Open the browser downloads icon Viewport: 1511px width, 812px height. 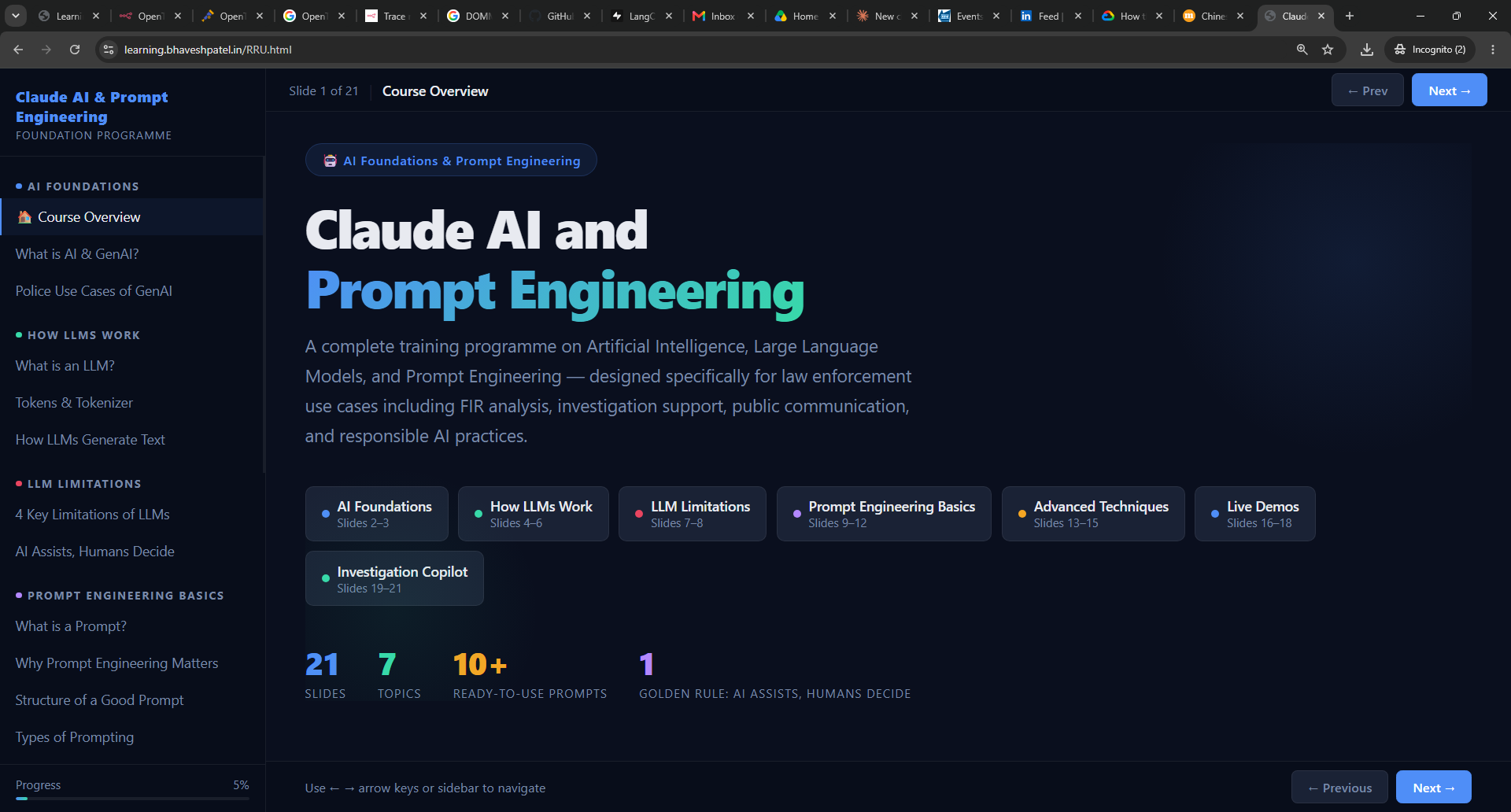1367,50
